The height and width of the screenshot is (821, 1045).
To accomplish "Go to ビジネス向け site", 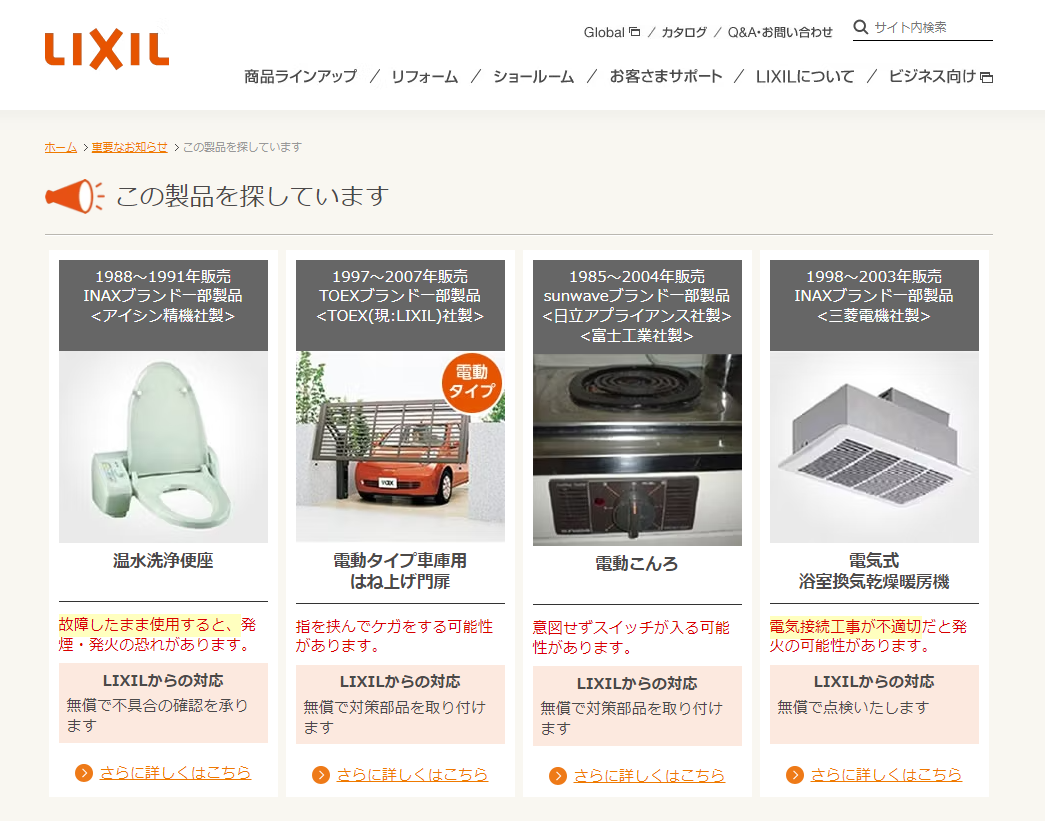I will tap(940, 77).
